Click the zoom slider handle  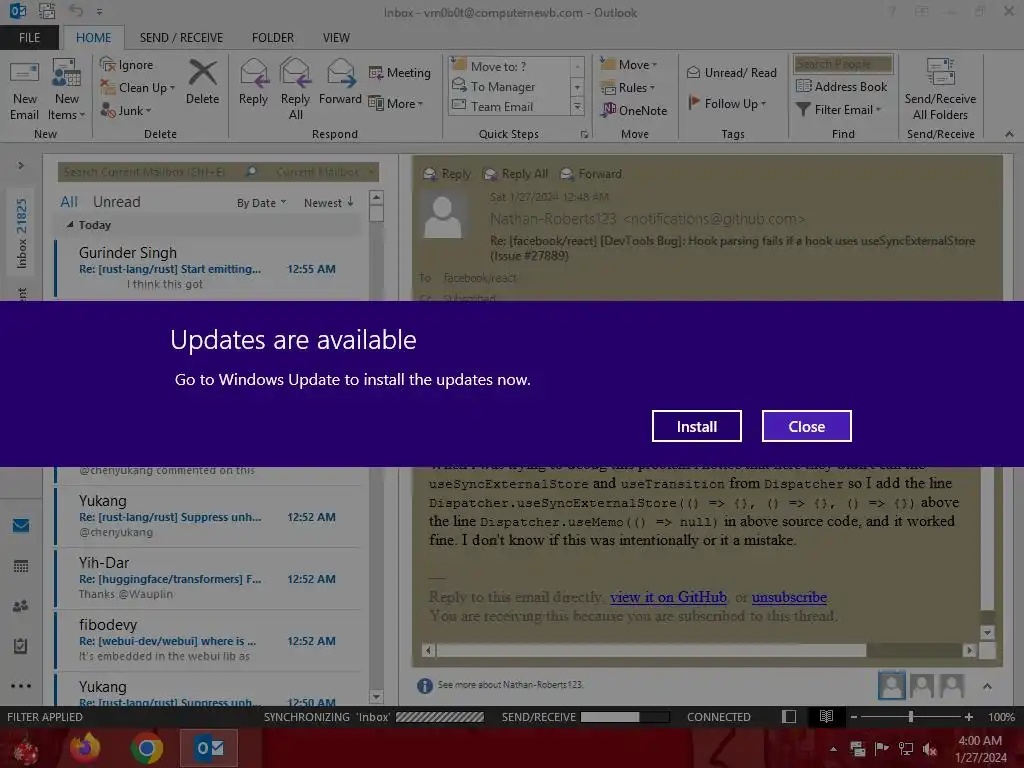pyautogui.click(x=910, y=716)
